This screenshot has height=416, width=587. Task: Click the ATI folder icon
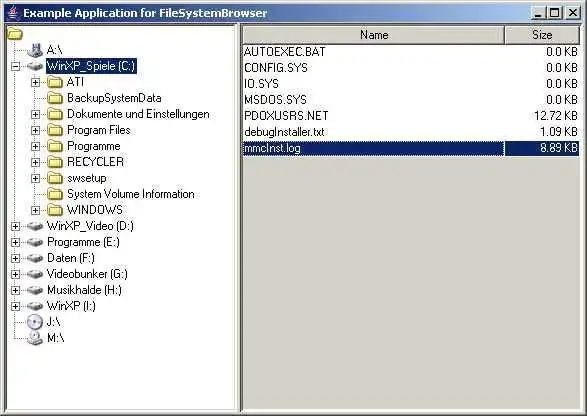(55, 82)
